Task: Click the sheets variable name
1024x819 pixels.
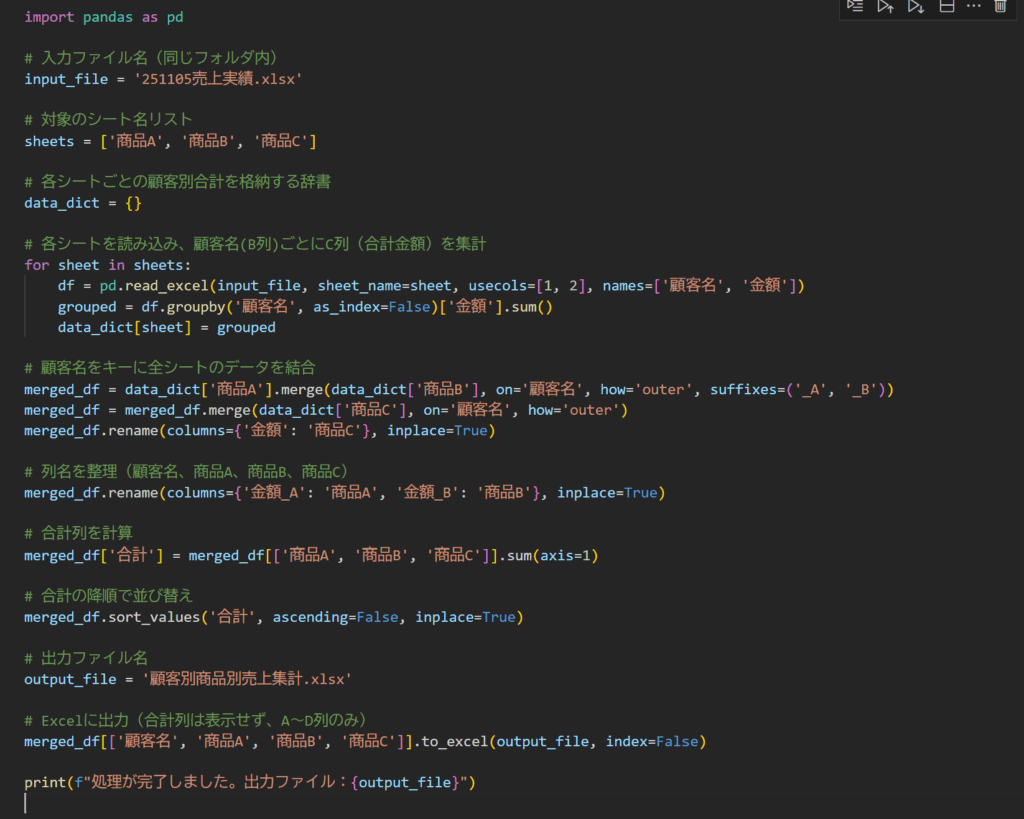Action: click(50, 141)
